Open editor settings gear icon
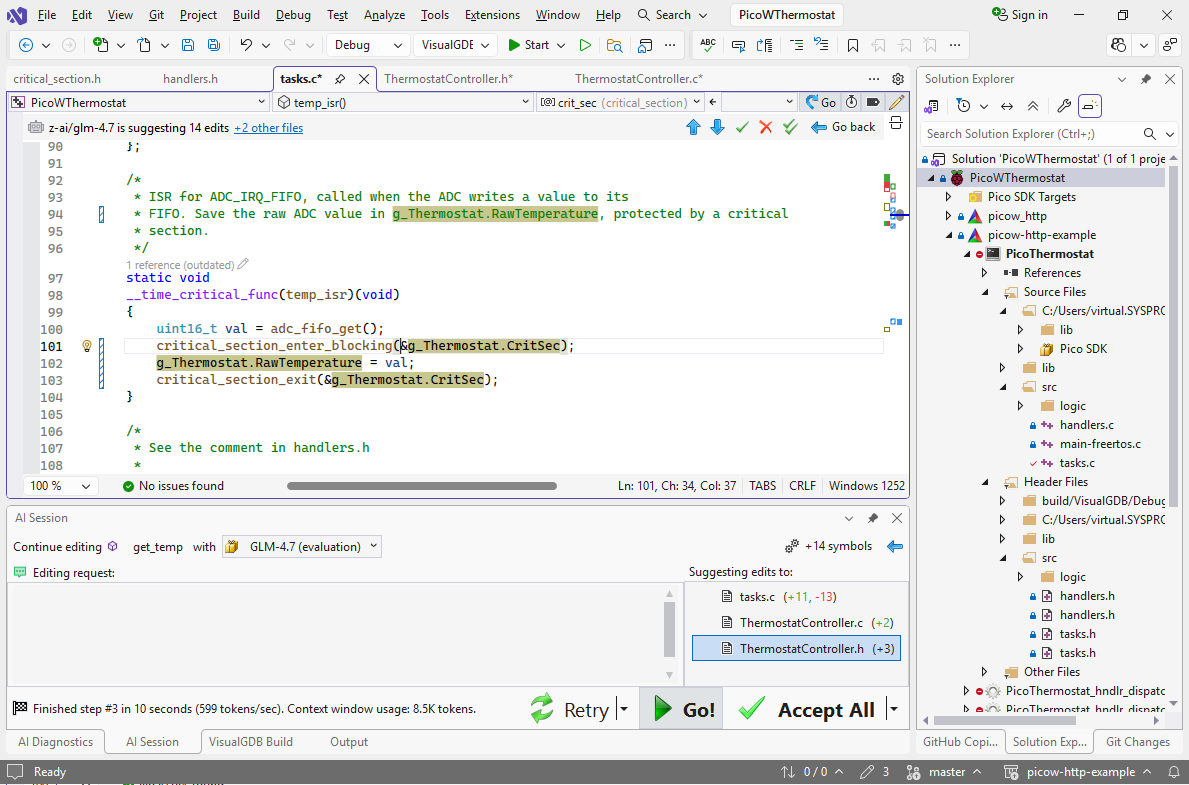Screen dimensions: 1189x785 pyautogui.click(x=898, y=79)
